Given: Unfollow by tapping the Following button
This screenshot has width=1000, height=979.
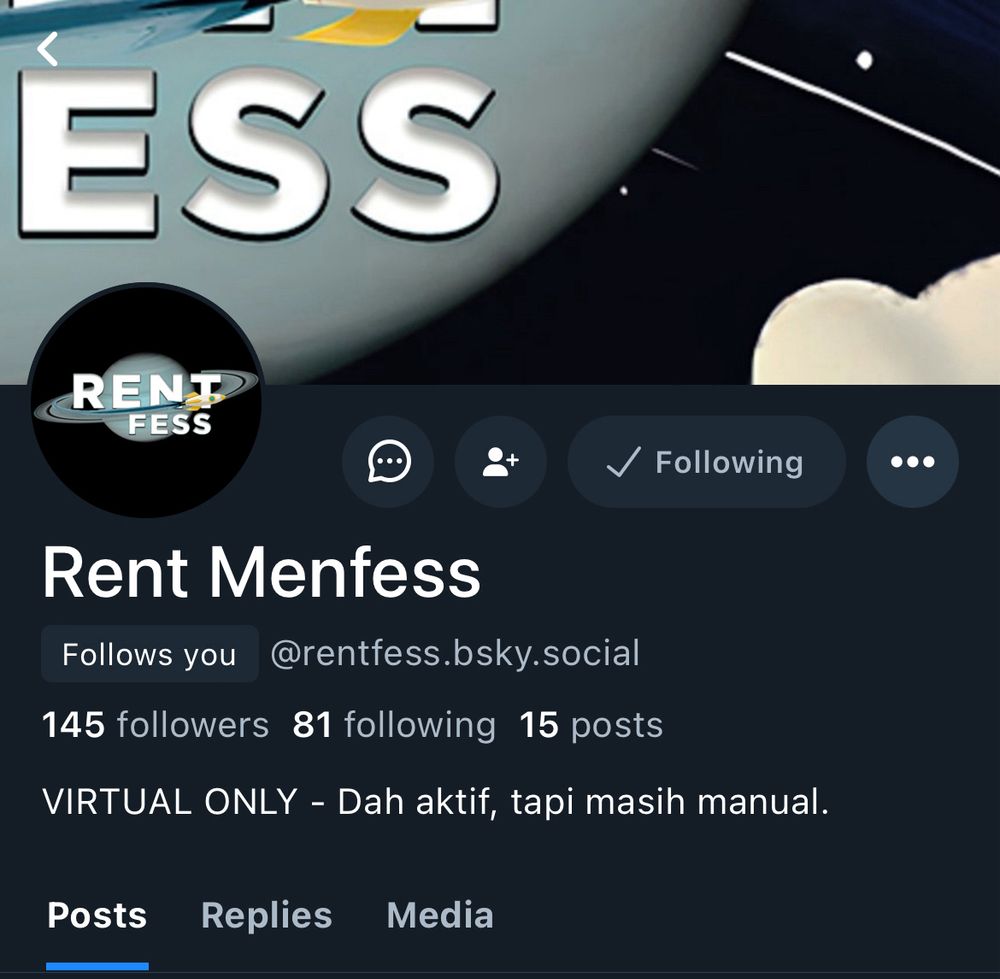Looking at the screenshot, I should pos(707,461).
